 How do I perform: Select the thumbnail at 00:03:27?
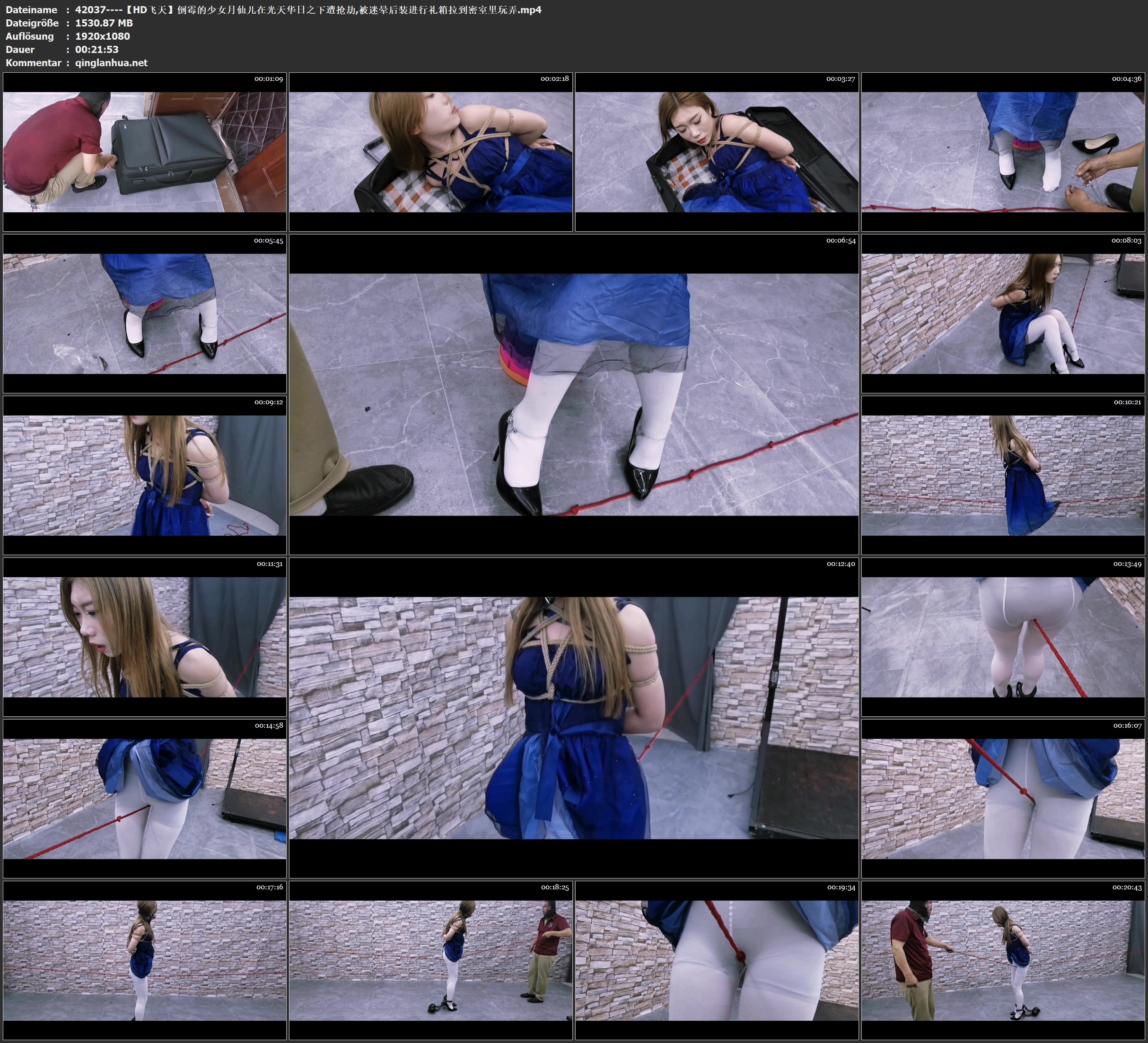tap(716, 152)
